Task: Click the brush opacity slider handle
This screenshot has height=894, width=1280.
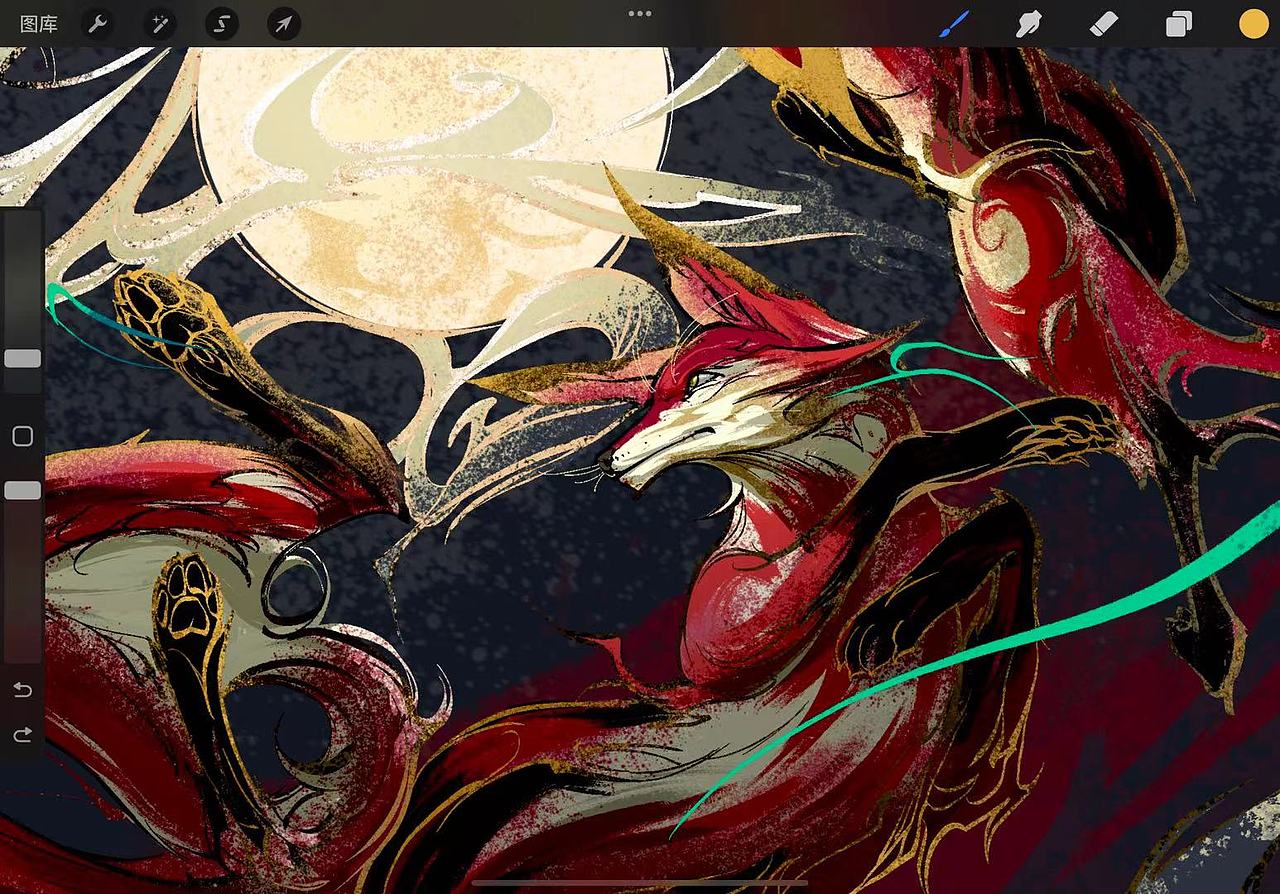Action: [x=23, y=490]
